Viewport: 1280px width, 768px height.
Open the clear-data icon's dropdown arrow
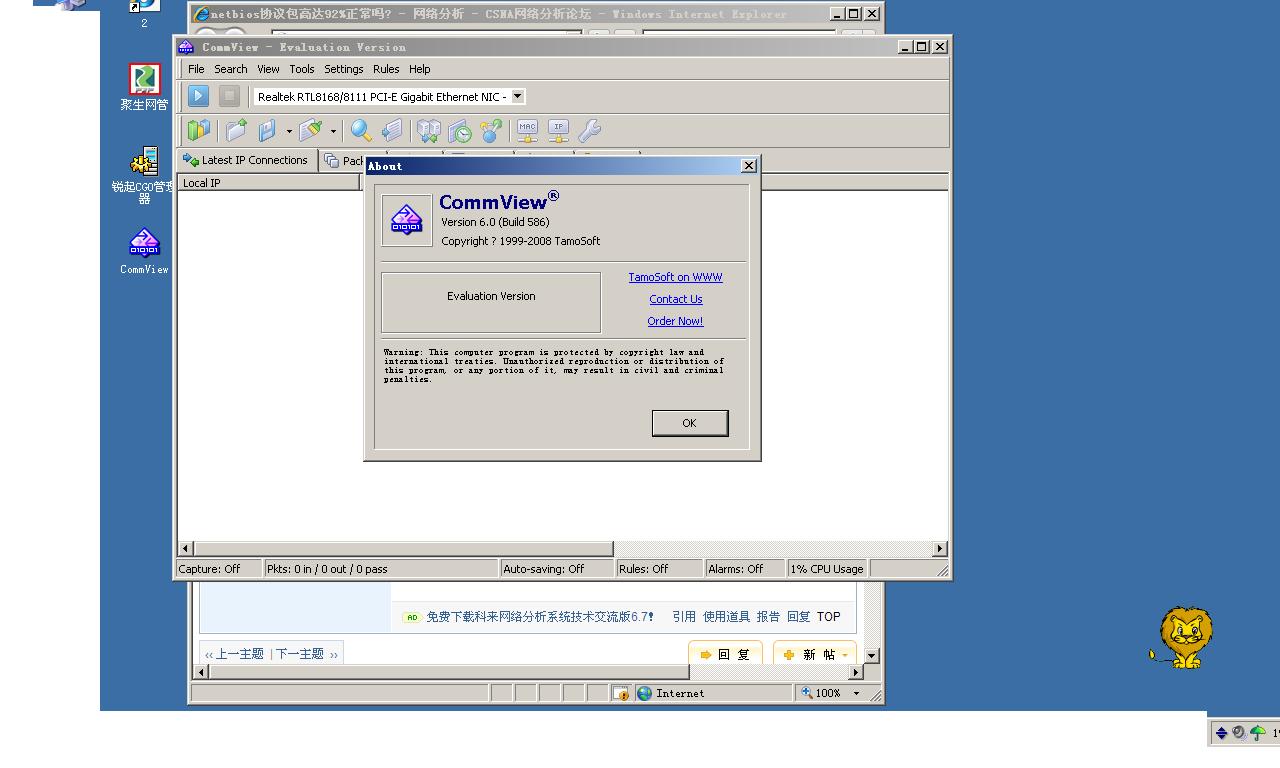tap(333, 130)
